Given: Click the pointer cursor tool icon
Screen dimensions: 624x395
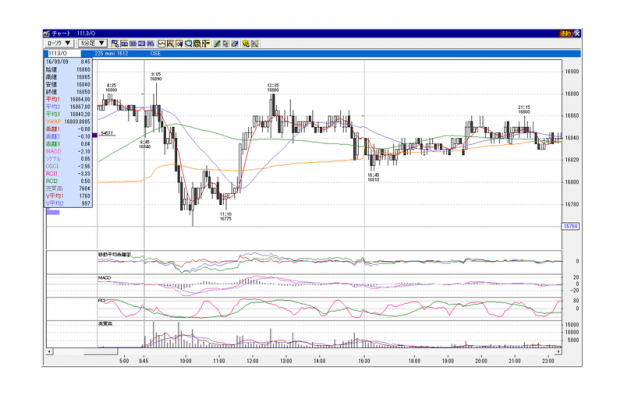Looking at the screenshot, I should coord(226,43).
